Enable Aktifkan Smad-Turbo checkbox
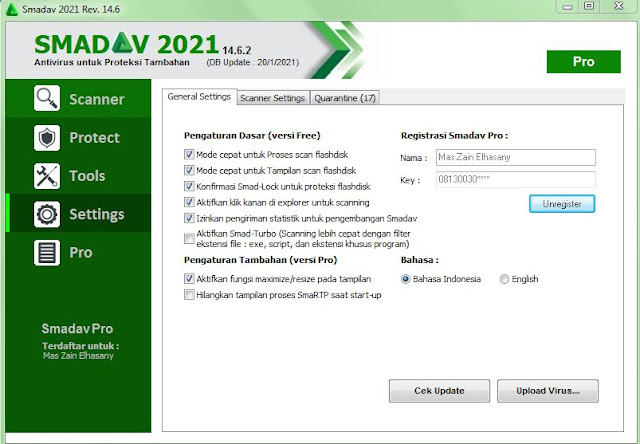 (x=189, y=239)
